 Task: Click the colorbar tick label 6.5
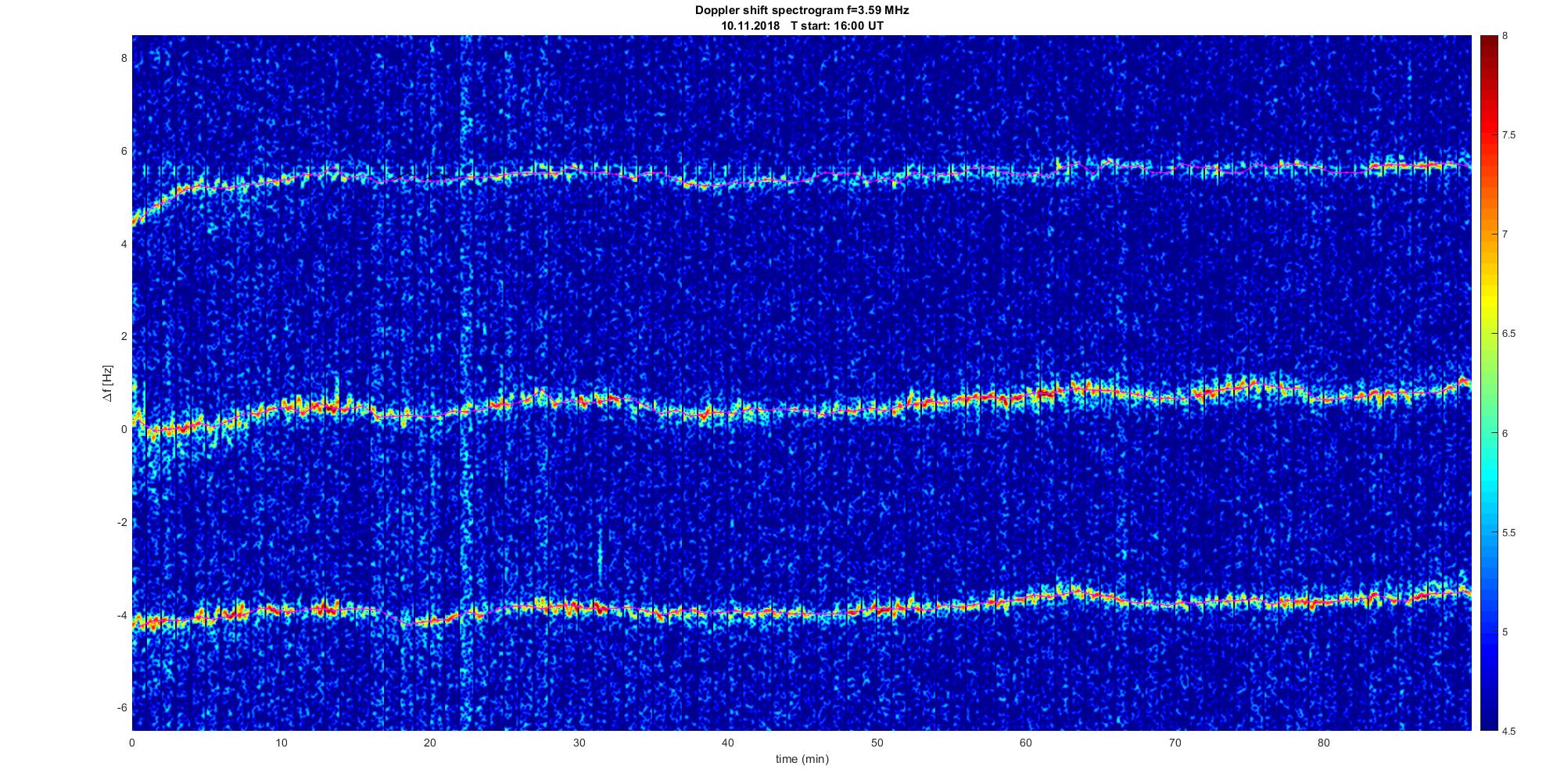click(x=1508, y=334)
